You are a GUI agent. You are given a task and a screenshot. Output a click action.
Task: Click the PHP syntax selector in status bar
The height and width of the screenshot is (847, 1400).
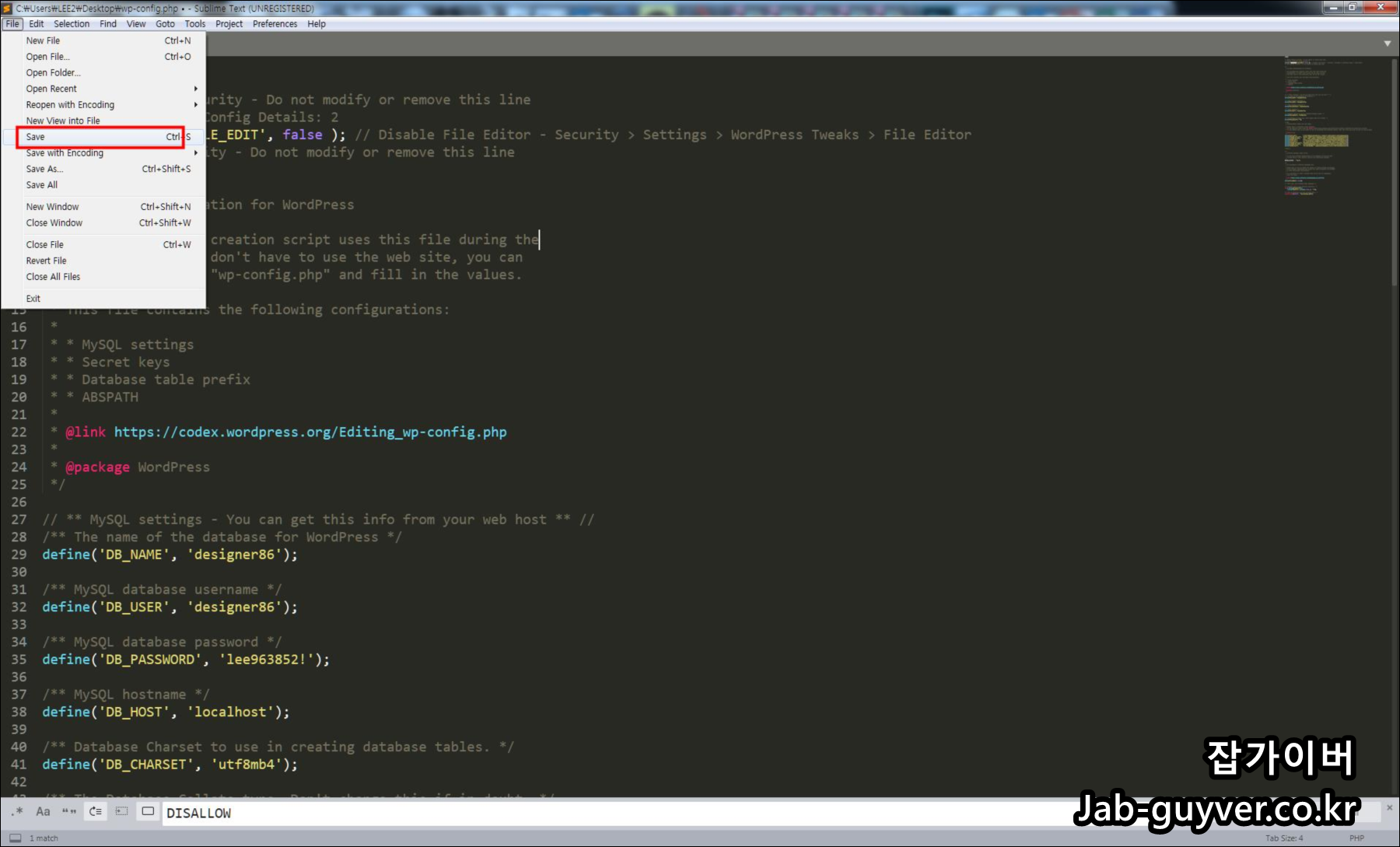1356,838
